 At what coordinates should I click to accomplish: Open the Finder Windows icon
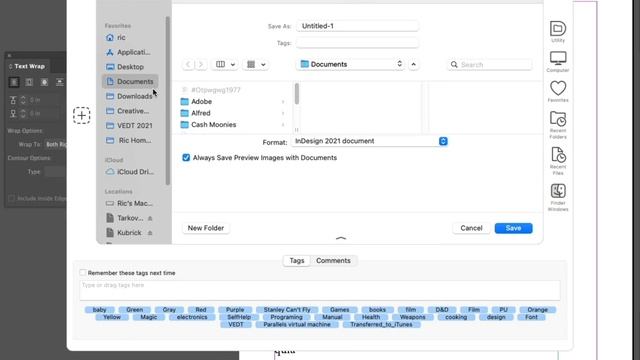[x=558, y=191]
